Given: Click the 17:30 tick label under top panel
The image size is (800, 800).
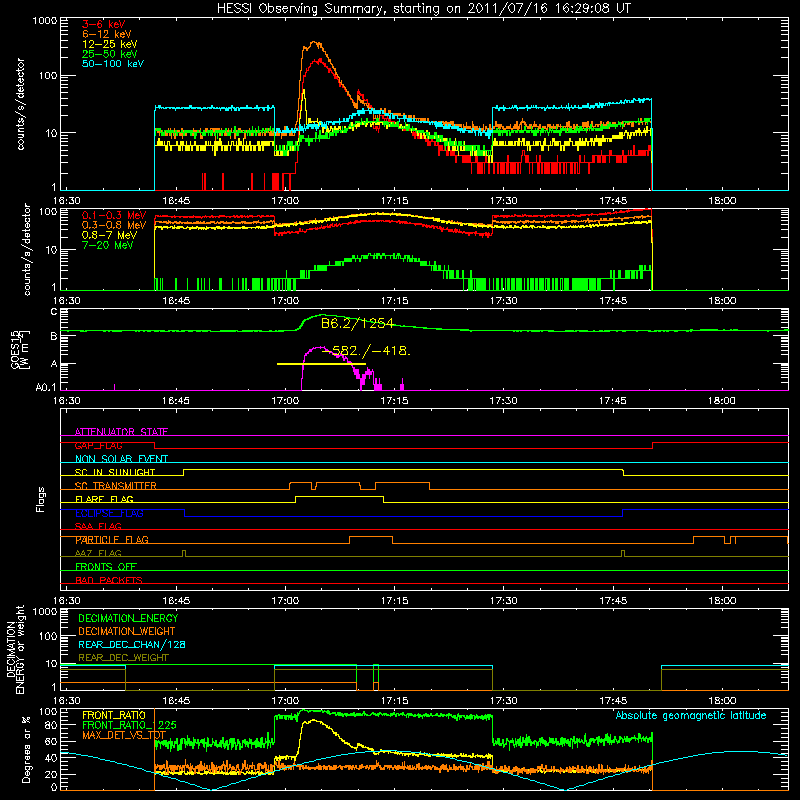Looking at the screenshot, I should (x=504, y=201).
